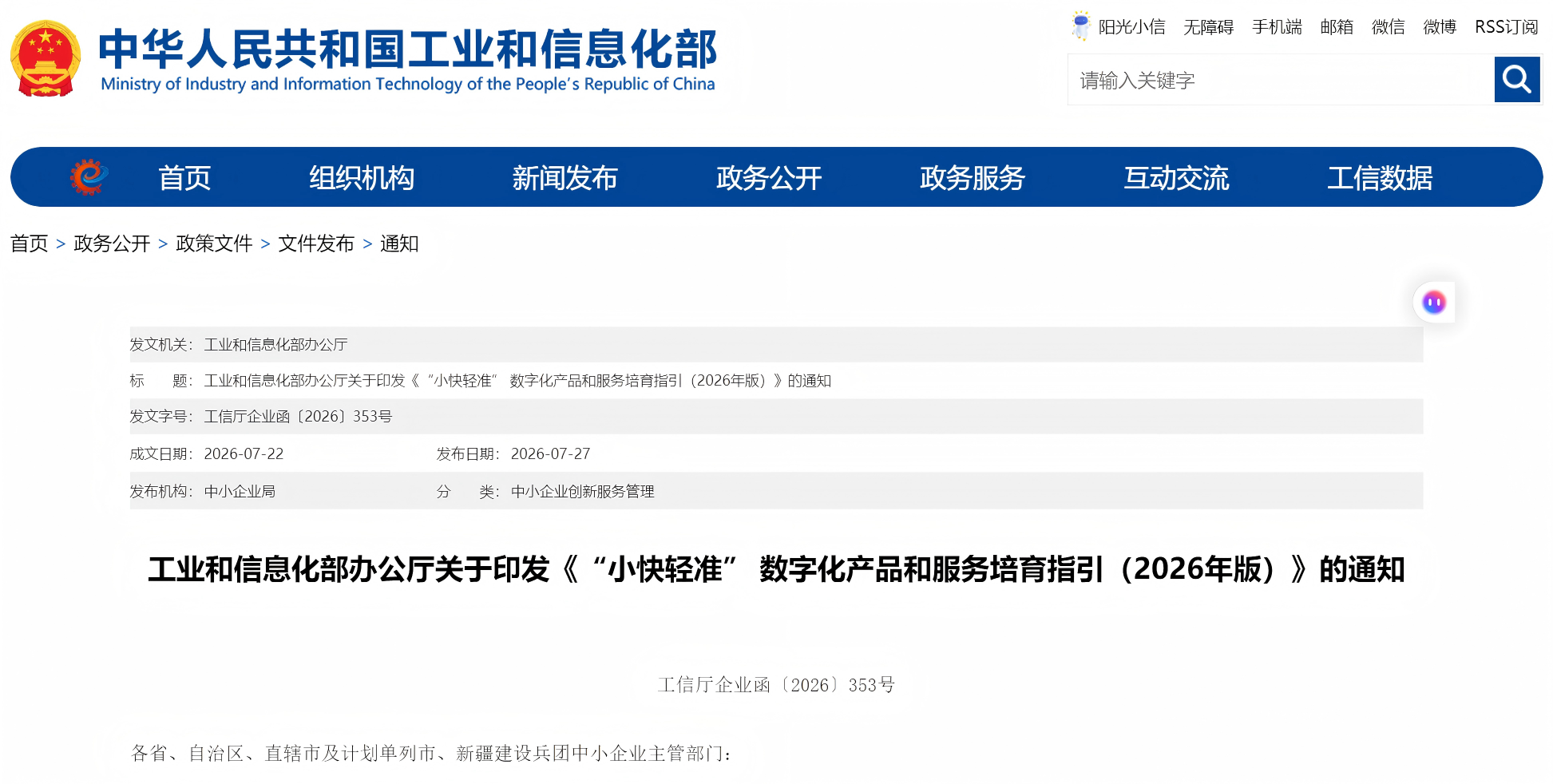
Task: Click the robot icon beside 阳光小信
Action: (x=1080, y=26)
